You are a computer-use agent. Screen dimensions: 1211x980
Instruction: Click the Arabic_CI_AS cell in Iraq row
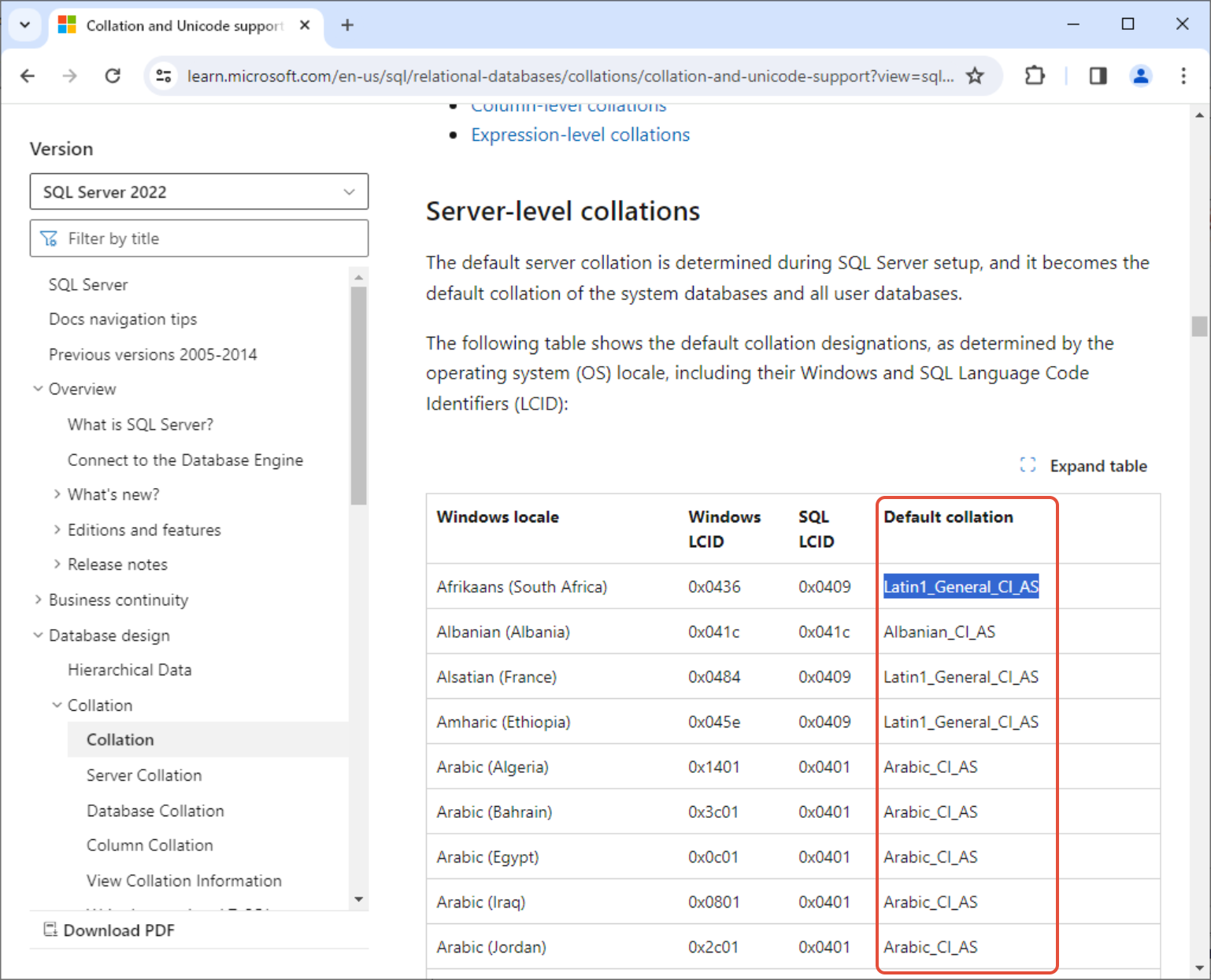pos(930,902)
